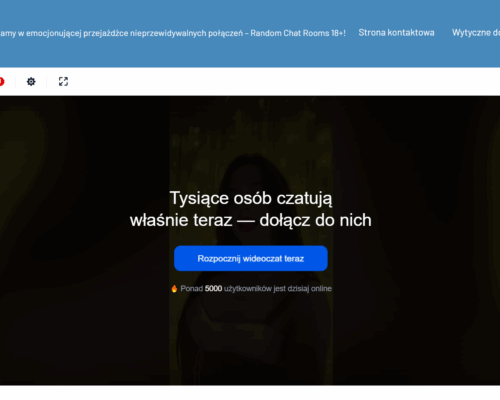The height and width of the screenshot is (400, 500).
Task: Click the heading 'Tysiące osób czatują'
Action: coord(251,198)
